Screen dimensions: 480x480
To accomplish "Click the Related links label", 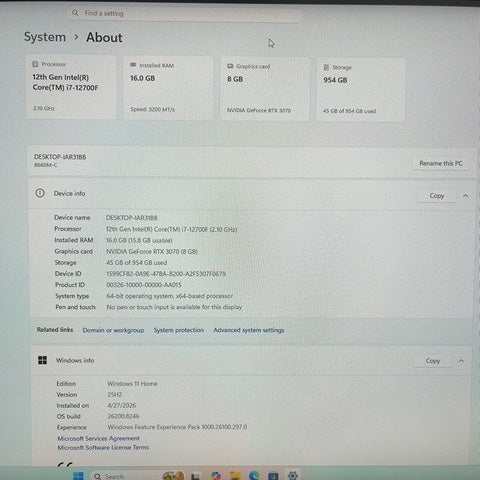I will (55, 330).
